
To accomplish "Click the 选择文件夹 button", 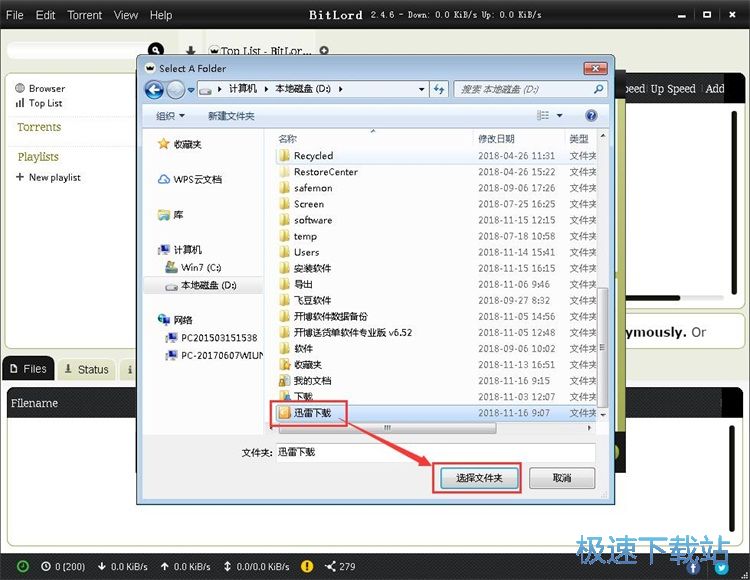I will 479,478.
